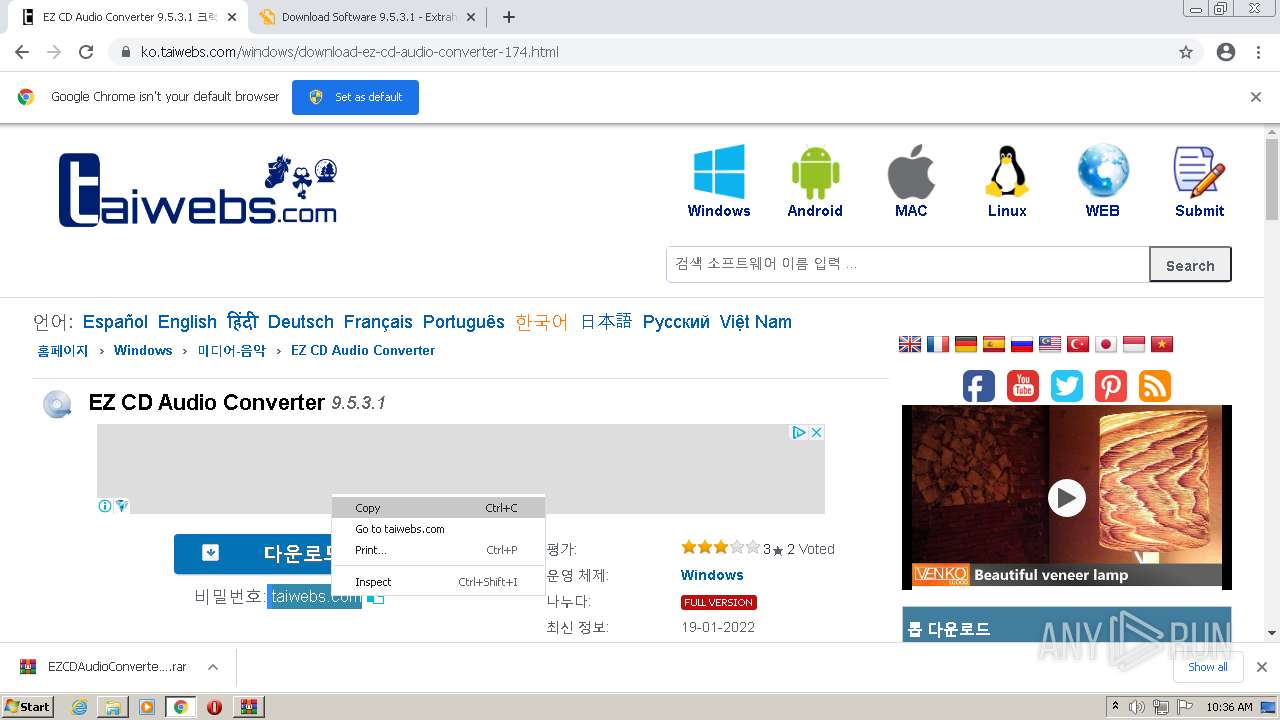Click the Search button
The height and width of the screenshot is (720, 1280).
point(1190,265)
